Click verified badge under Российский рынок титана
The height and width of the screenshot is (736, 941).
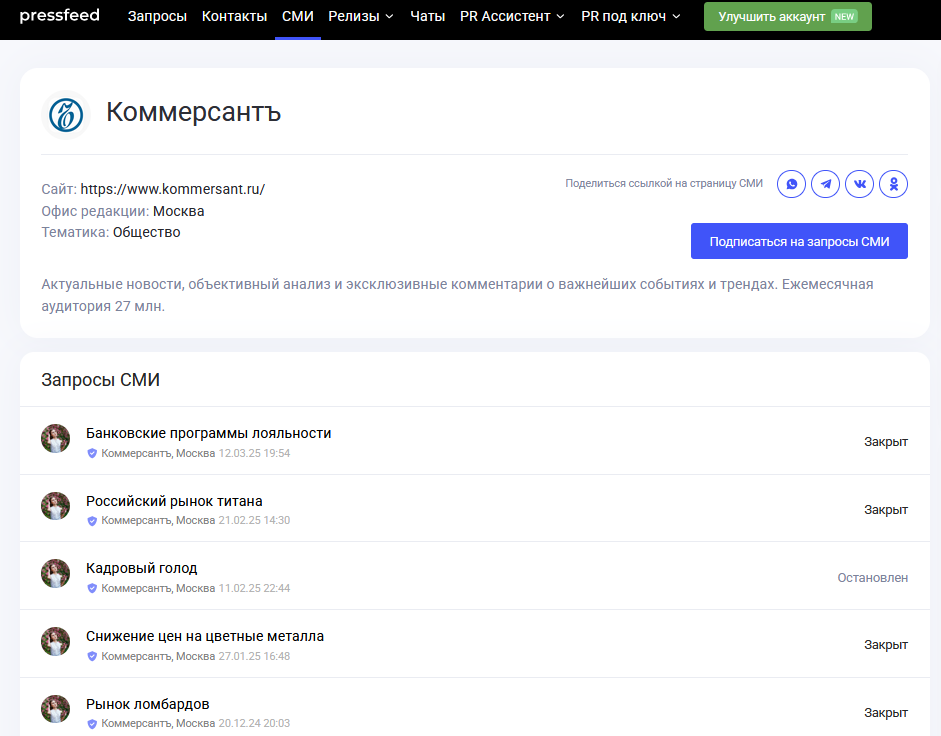pyautogui.click(x=92, y=520)
